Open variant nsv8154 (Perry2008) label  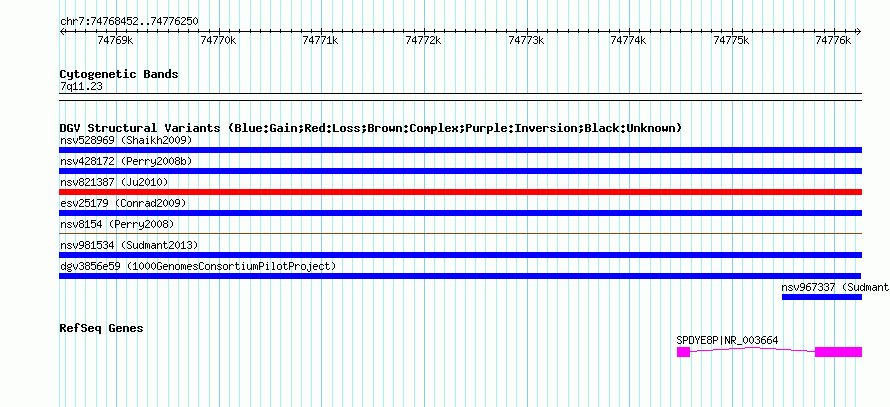tap(117, 224)
